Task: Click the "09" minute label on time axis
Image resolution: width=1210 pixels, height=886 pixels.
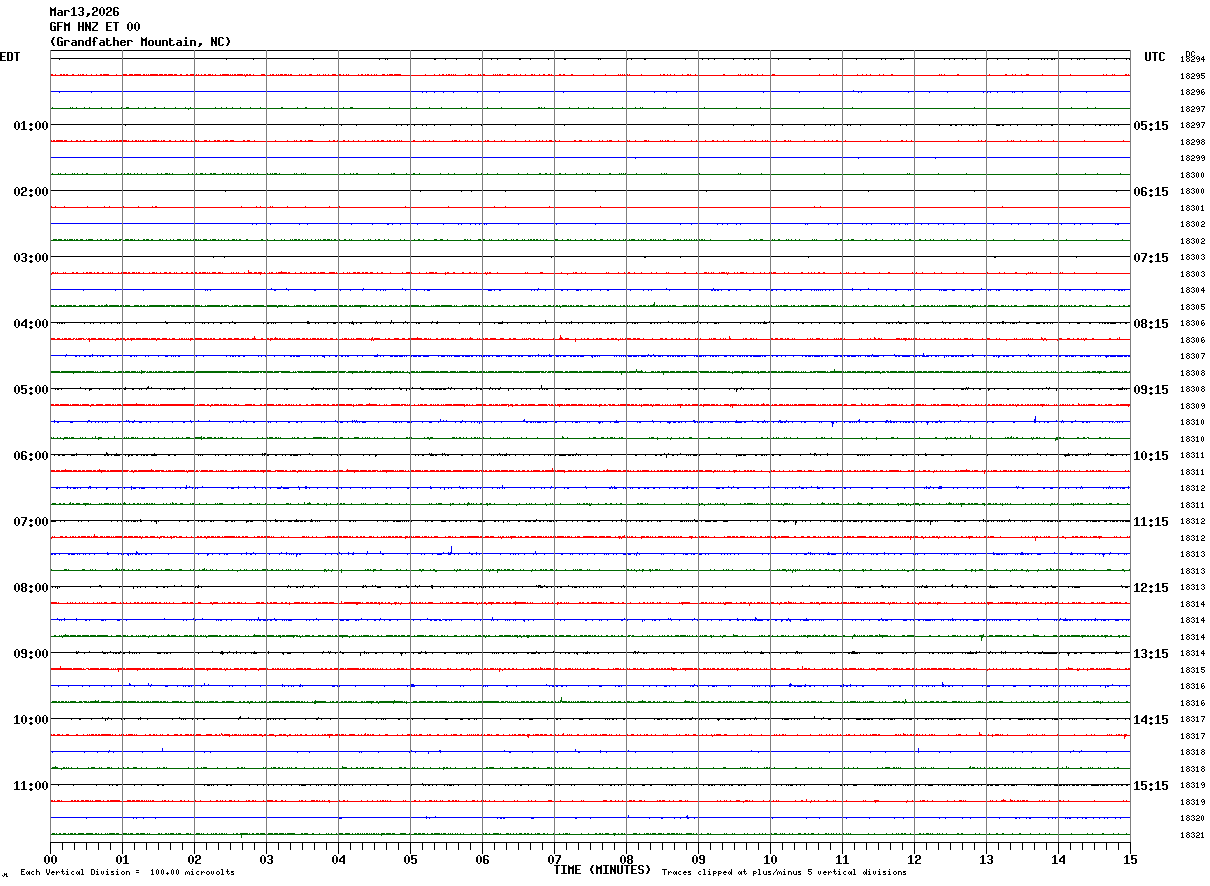Action: coord(698,859)
